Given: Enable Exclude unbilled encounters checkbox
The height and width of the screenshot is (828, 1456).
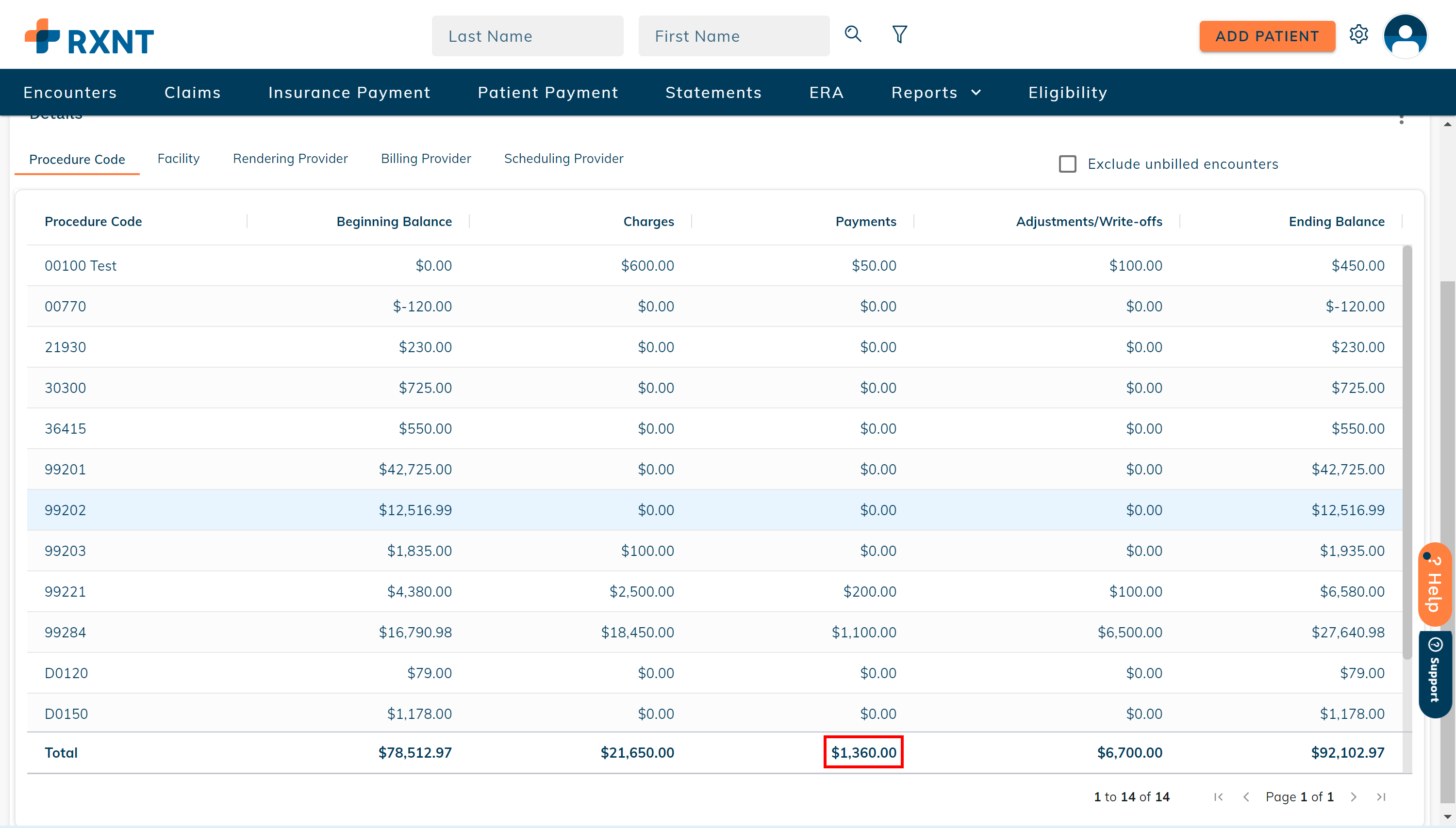Looking at the screenshot, I should click(1067, 164).
